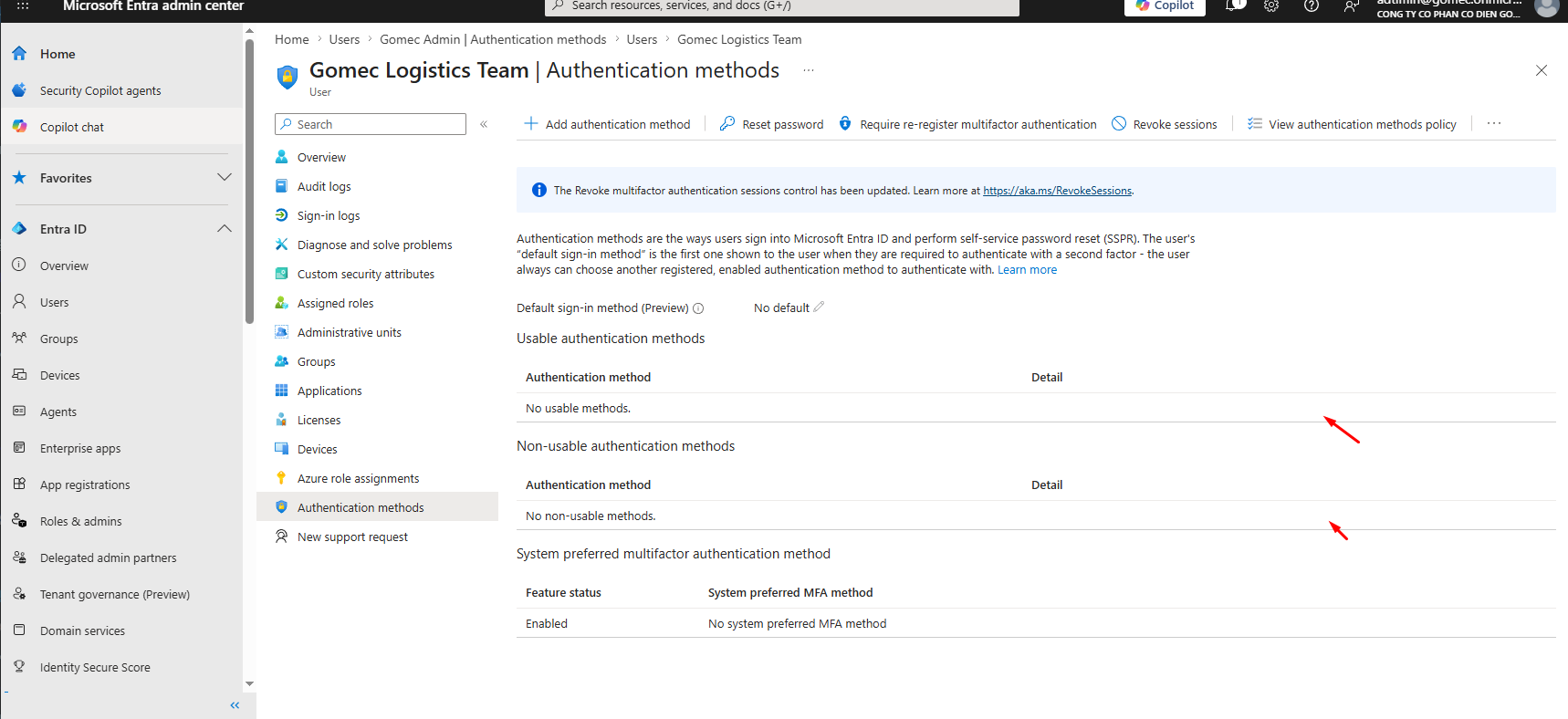Viewport: 1568px width, 719px height.
Task: Click the Delegated admin partners icon
Action: (x=19, y=557)
